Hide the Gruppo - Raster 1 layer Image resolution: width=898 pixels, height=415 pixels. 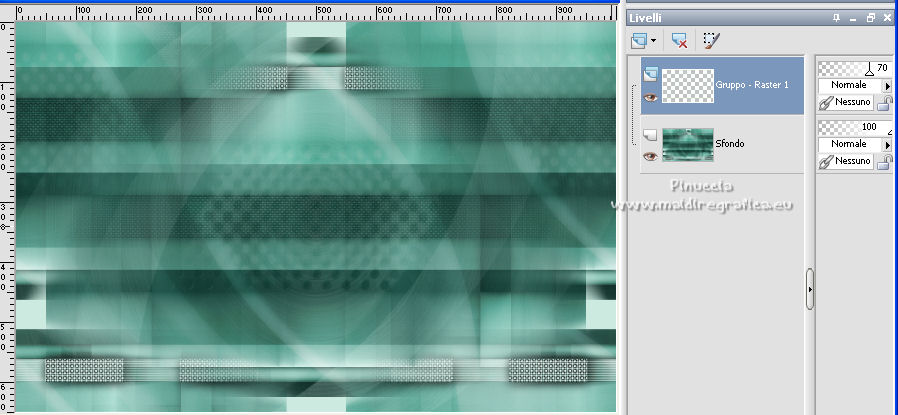click(650, 98)
